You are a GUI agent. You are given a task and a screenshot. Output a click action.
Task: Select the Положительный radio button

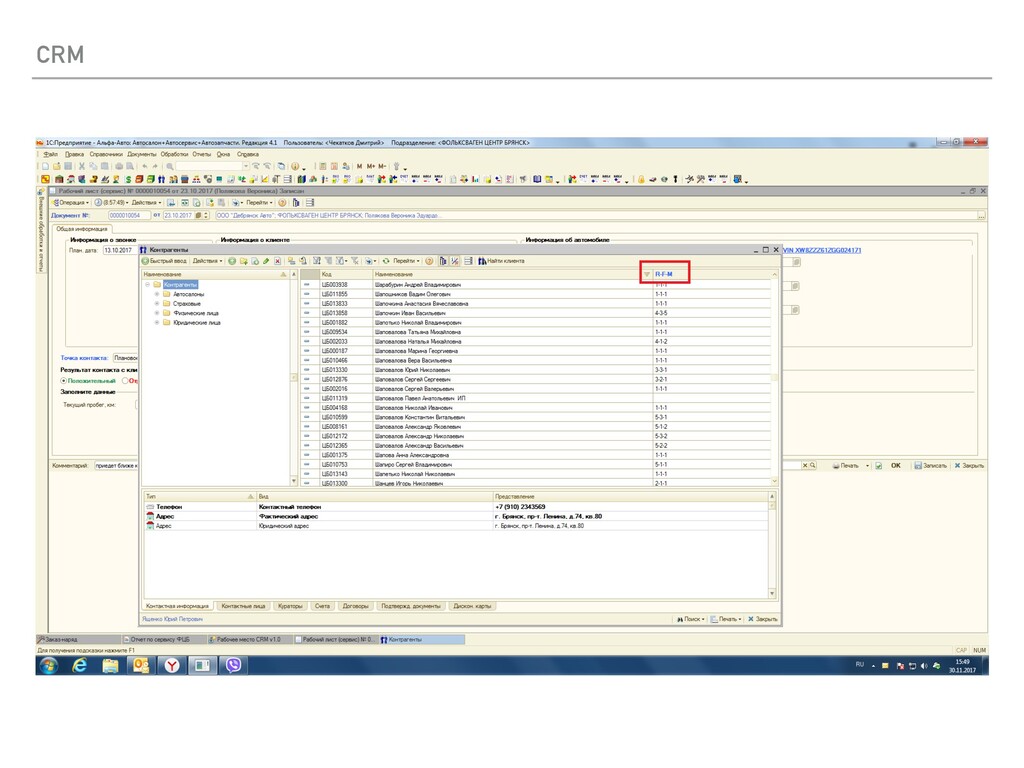[x=65, y=380]
